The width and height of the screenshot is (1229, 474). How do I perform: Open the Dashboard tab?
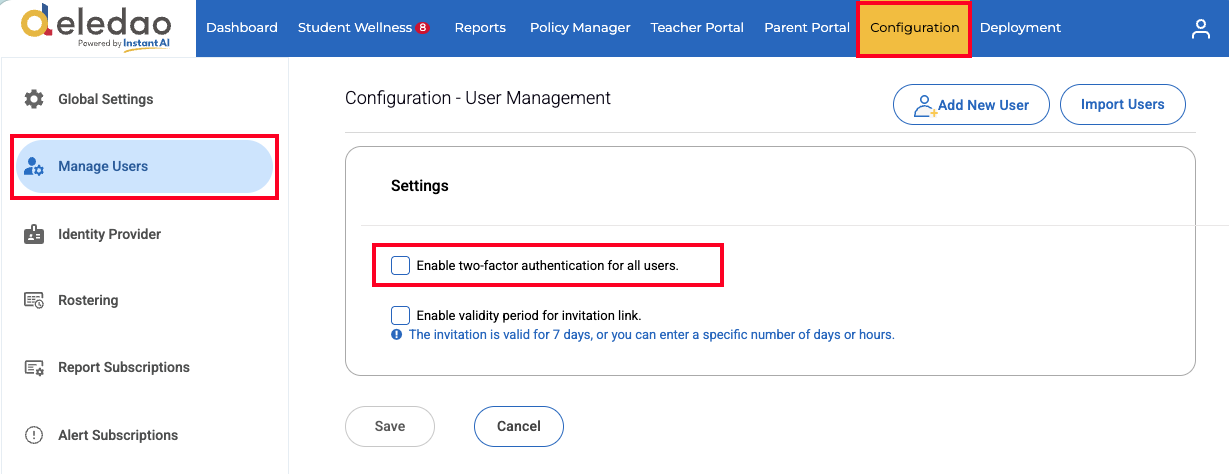(x=242, y=28)
